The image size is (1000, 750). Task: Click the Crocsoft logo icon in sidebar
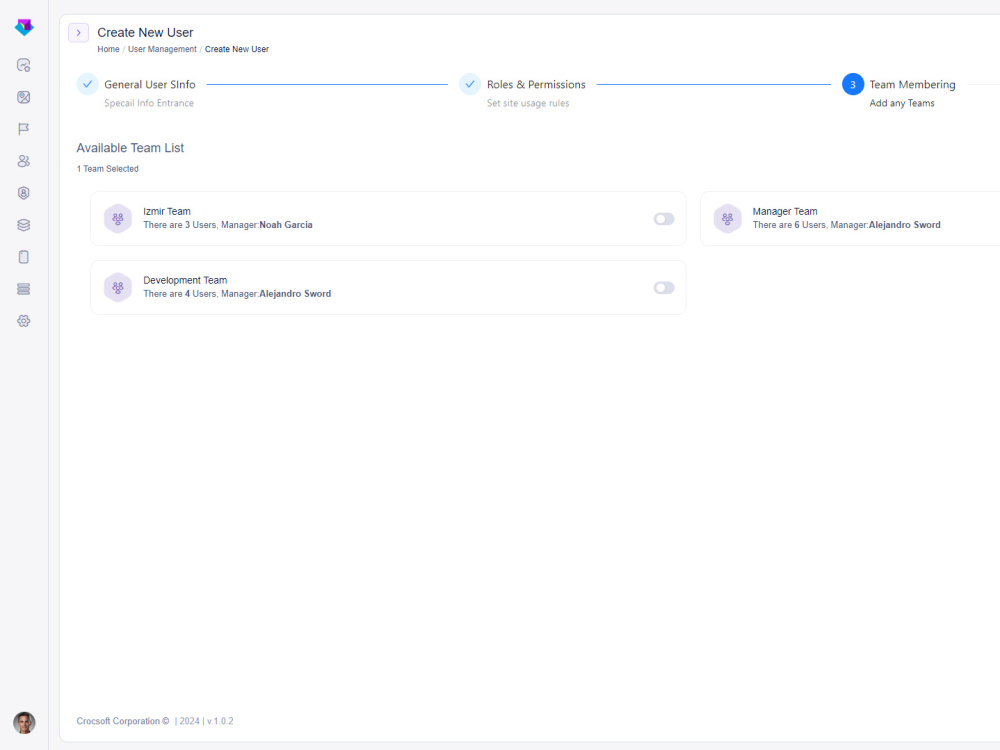(x=24, y=27)
